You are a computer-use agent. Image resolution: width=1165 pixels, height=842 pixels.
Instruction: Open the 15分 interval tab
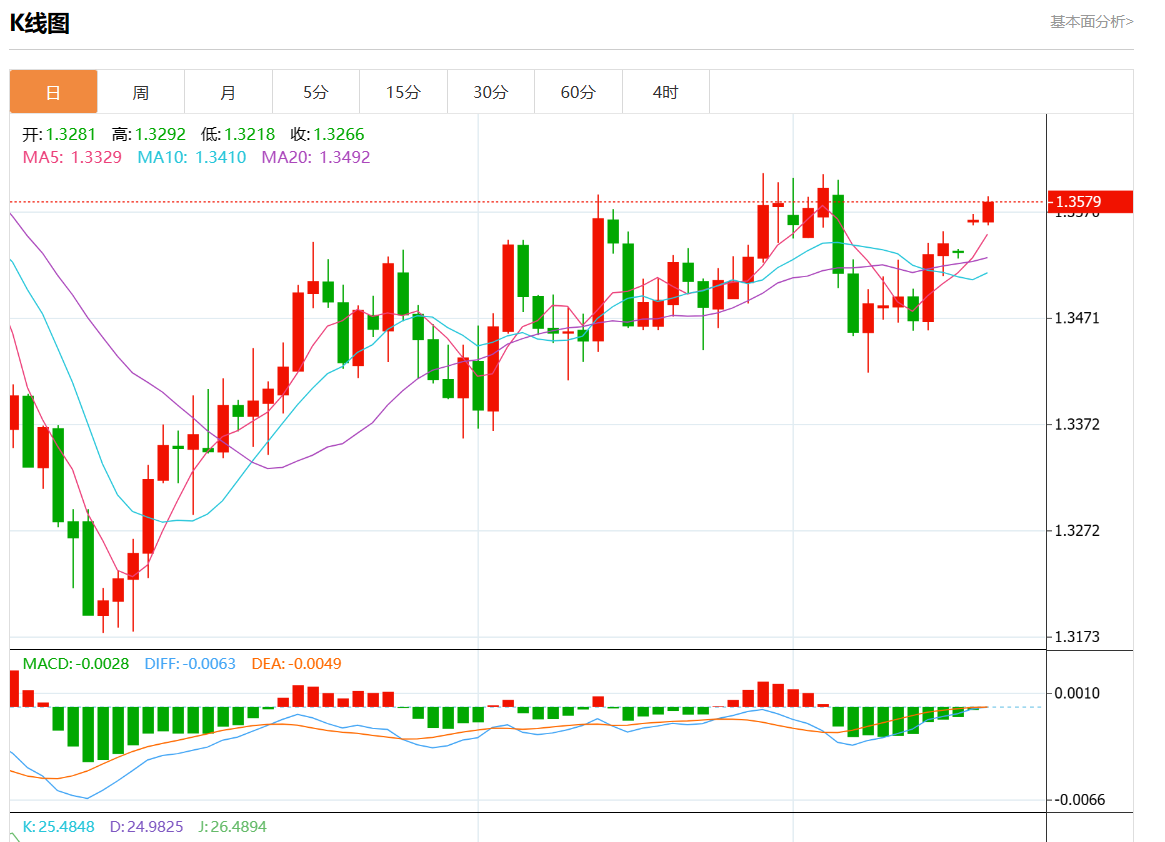(x=403, y=92)
